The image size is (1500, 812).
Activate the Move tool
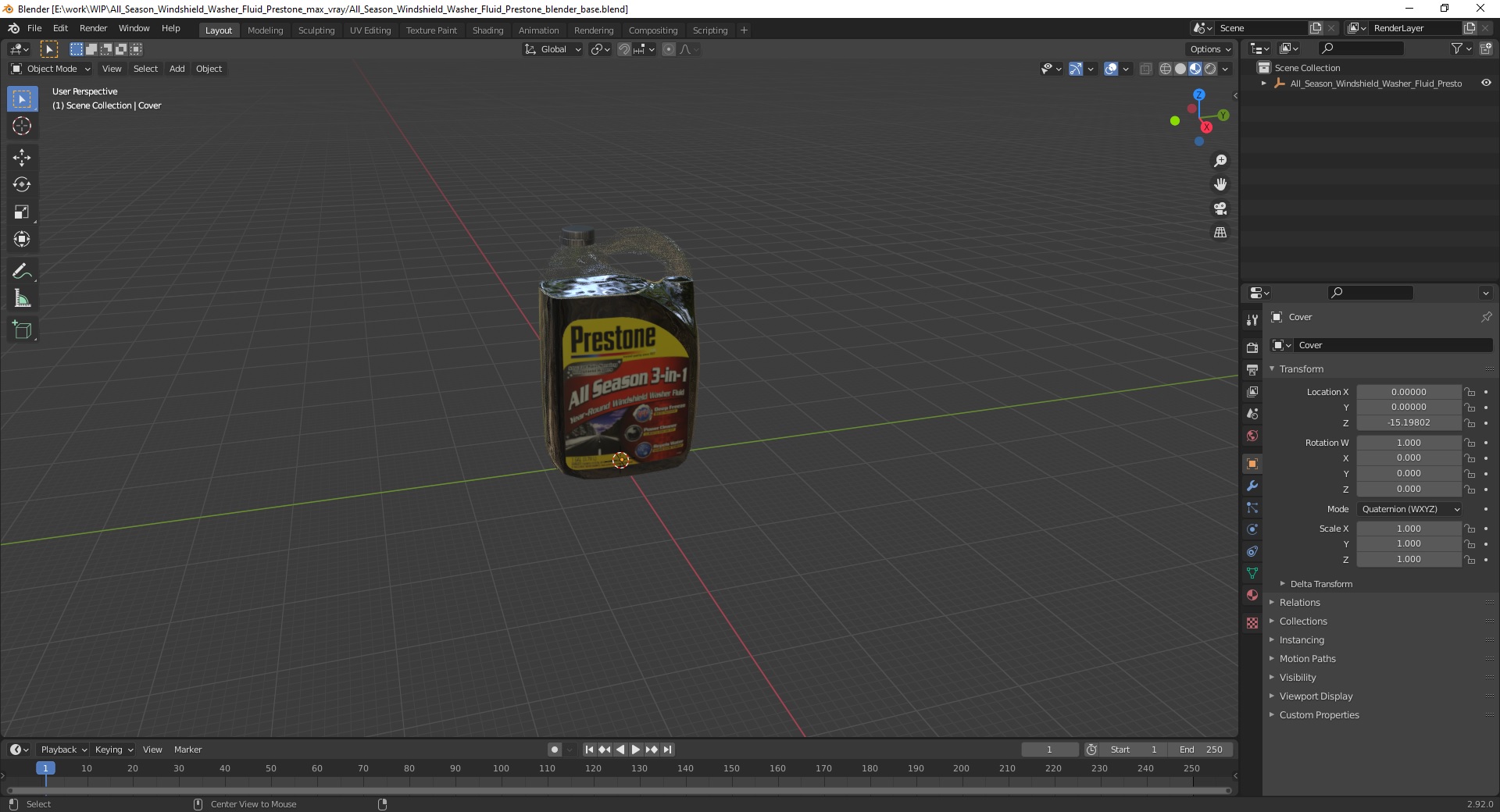pos(22,158)
